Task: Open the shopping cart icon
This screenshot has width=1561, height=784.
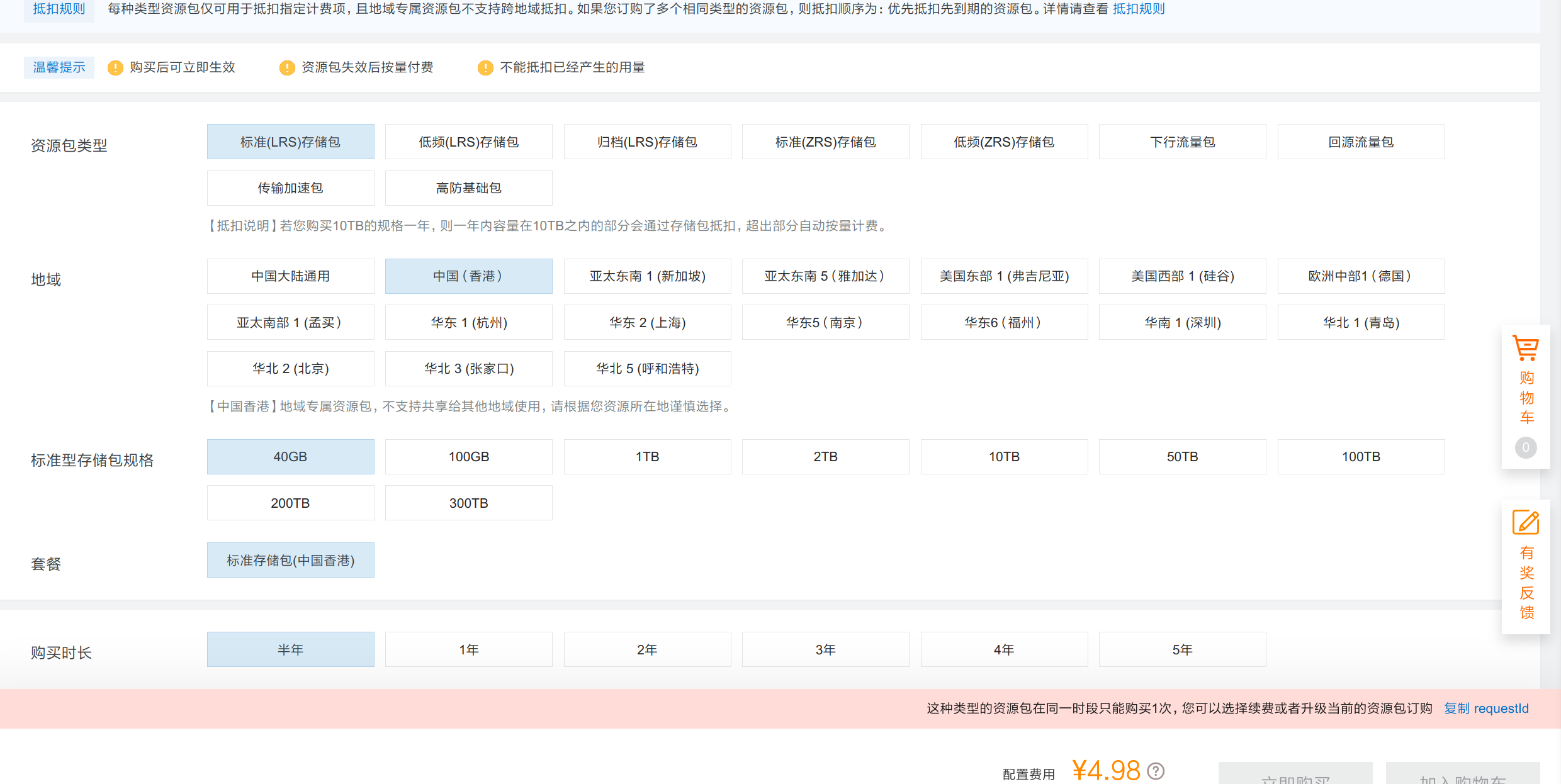Action: click(x=1525, y=348)
